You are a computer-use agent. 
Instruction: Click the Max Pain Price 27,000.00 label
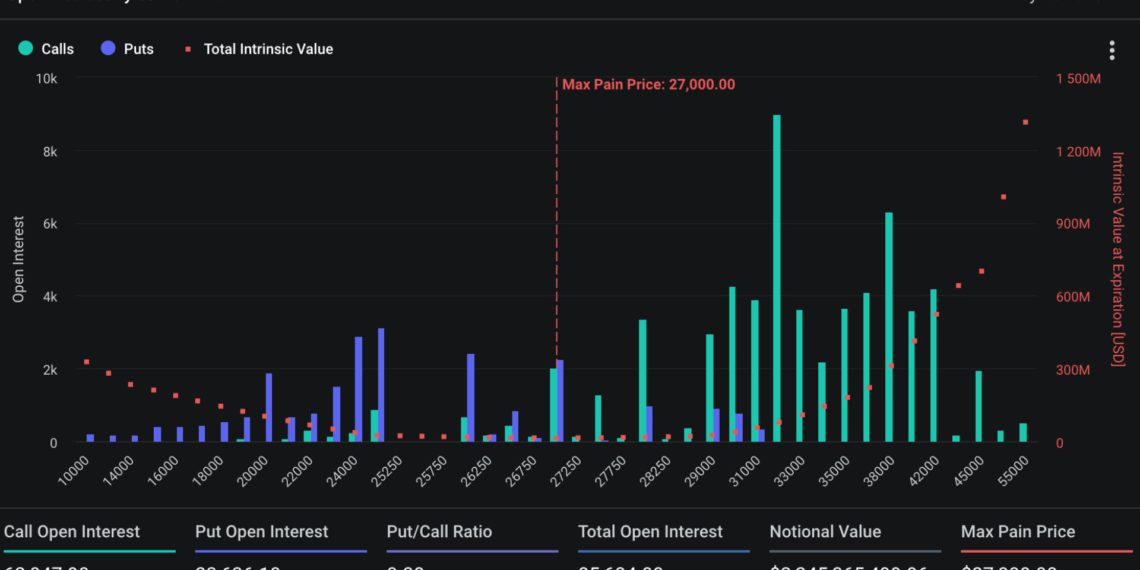click(649, 84)
